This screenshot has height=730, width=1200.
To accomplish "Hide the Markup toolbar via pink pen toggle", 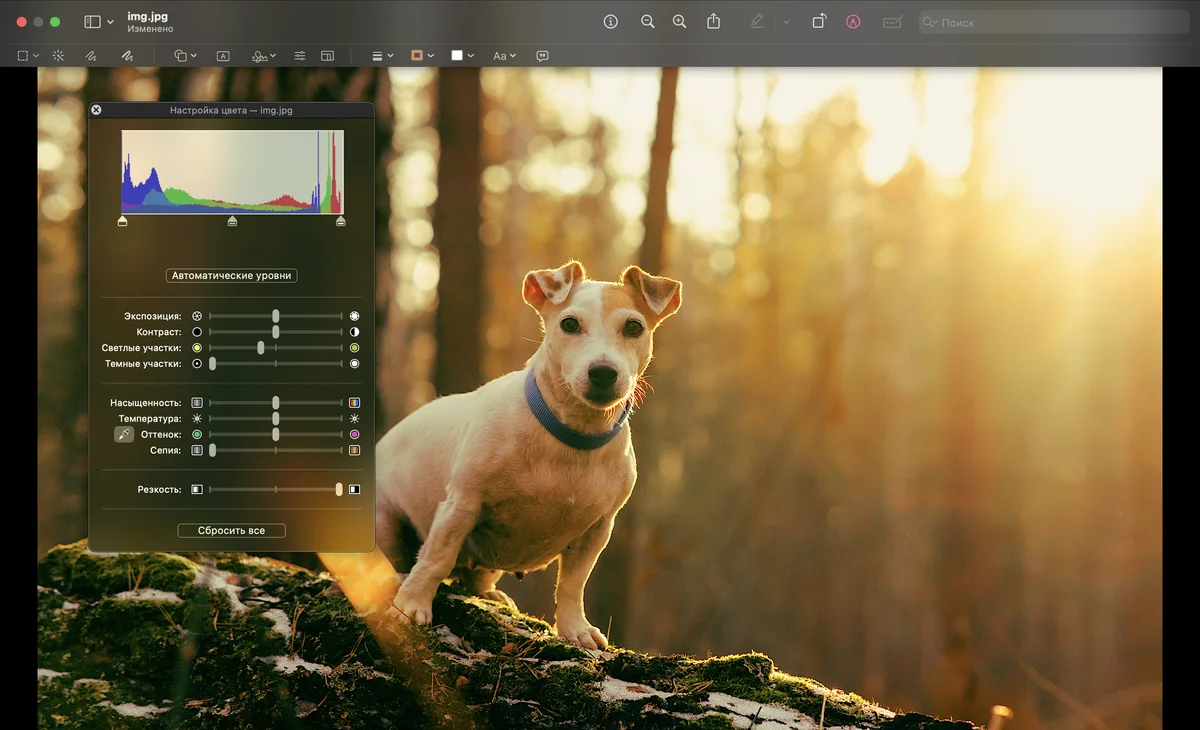I will click(x=853, y=21).
